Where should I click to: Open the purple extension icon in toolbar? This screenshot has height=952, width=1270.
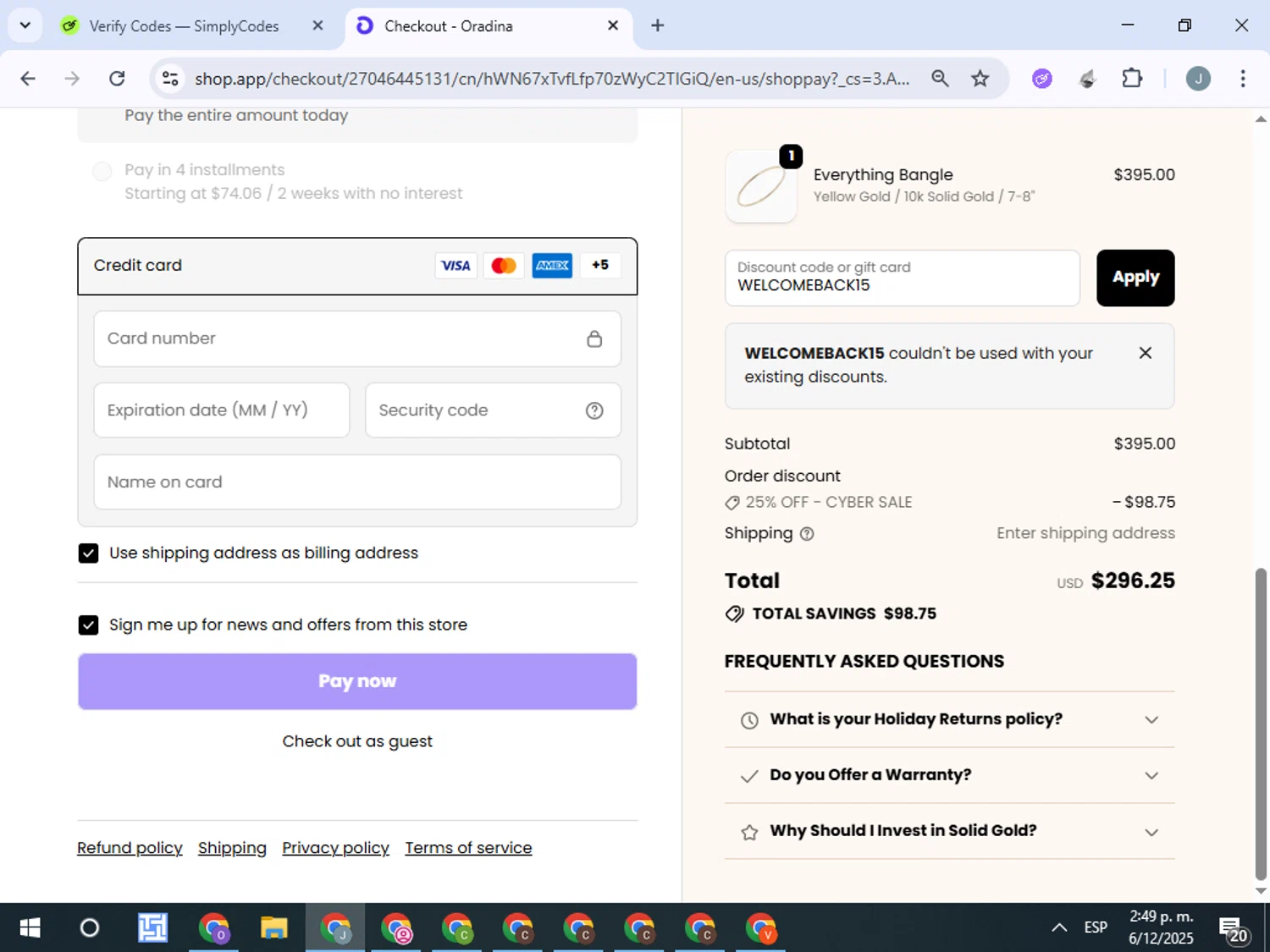pyautogui.click(x=1042, y=79)
